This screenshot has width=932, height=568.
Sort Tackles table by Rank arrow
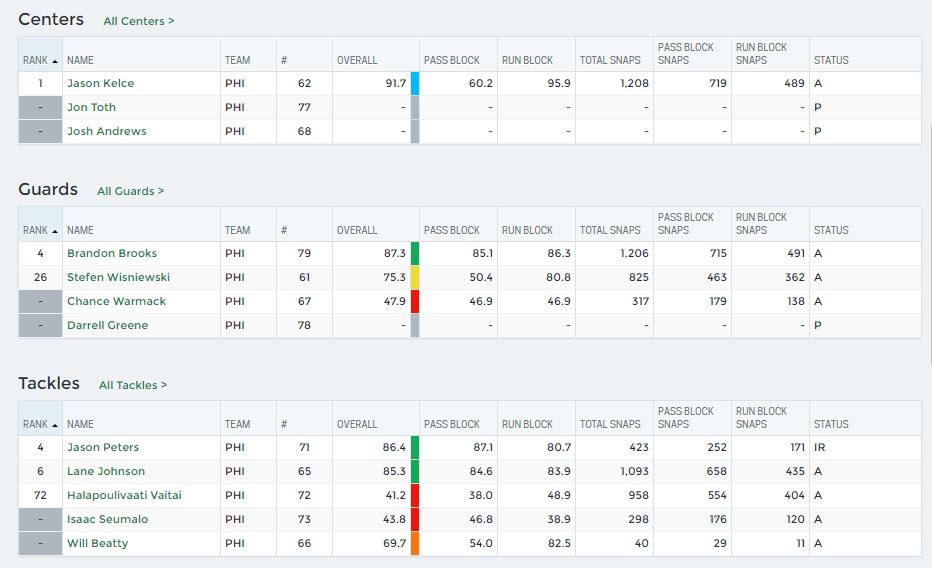[54, 425]
